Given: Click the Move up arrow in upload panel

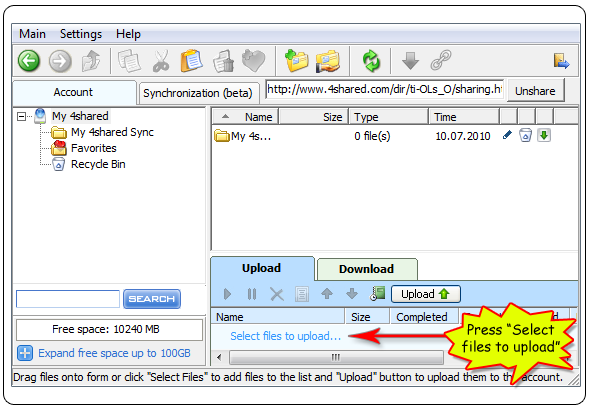Looking at the screenshot, I should pyautogui.click(x=327, y=294).
